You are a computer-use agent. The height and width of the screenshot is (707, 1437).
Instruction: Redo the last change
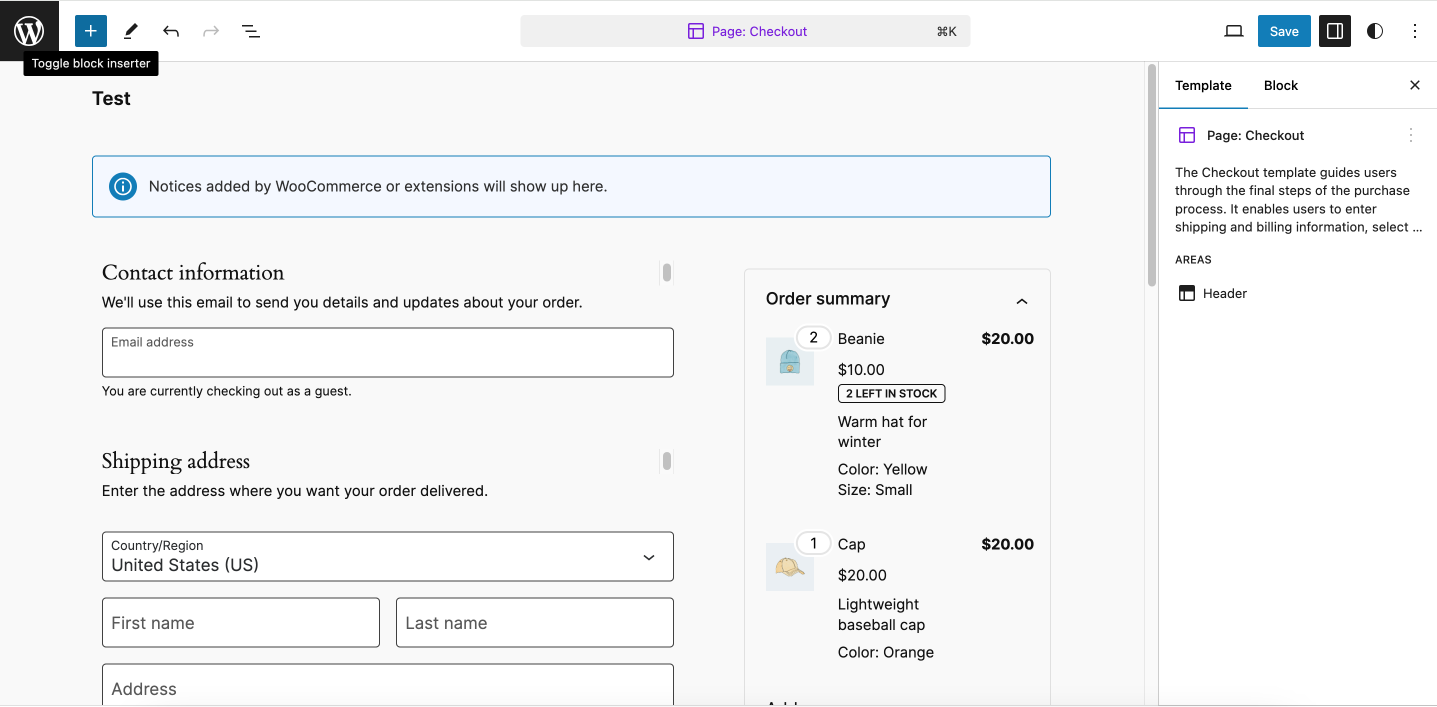[x=211, y=31]
